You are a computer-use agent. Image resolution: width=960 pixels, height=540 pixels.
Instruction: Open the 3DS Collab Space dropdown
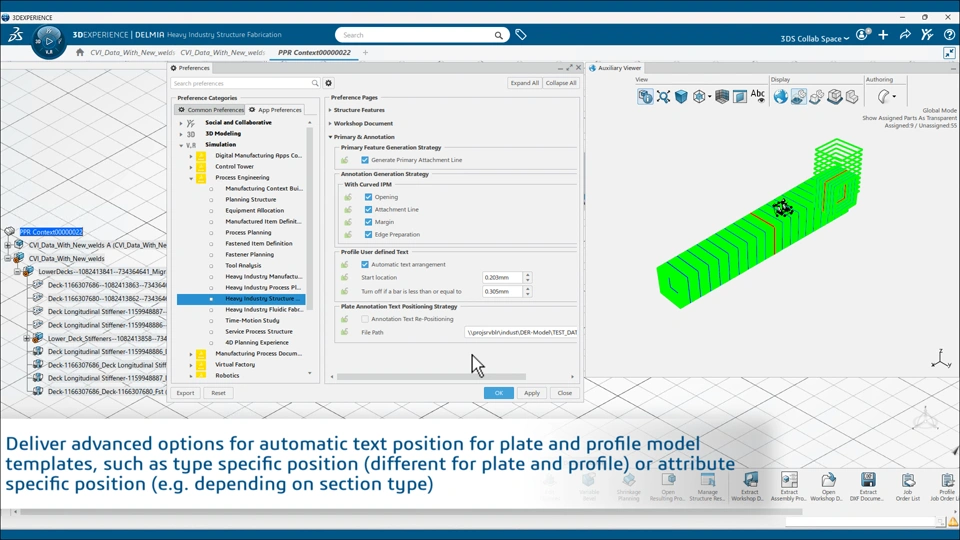(x=814, y=39)
